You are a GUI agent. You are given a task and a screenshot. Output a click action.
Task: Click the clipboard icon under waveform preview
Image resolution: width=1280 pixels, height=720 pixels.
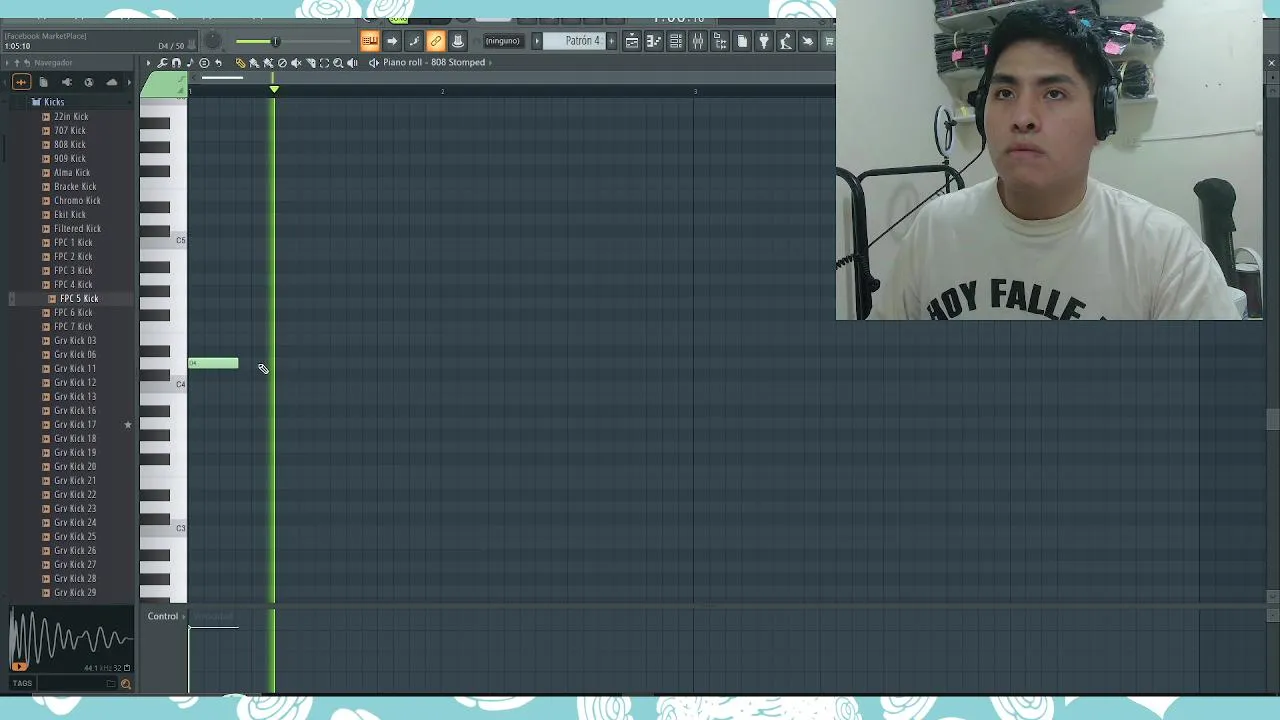(127, 668)
